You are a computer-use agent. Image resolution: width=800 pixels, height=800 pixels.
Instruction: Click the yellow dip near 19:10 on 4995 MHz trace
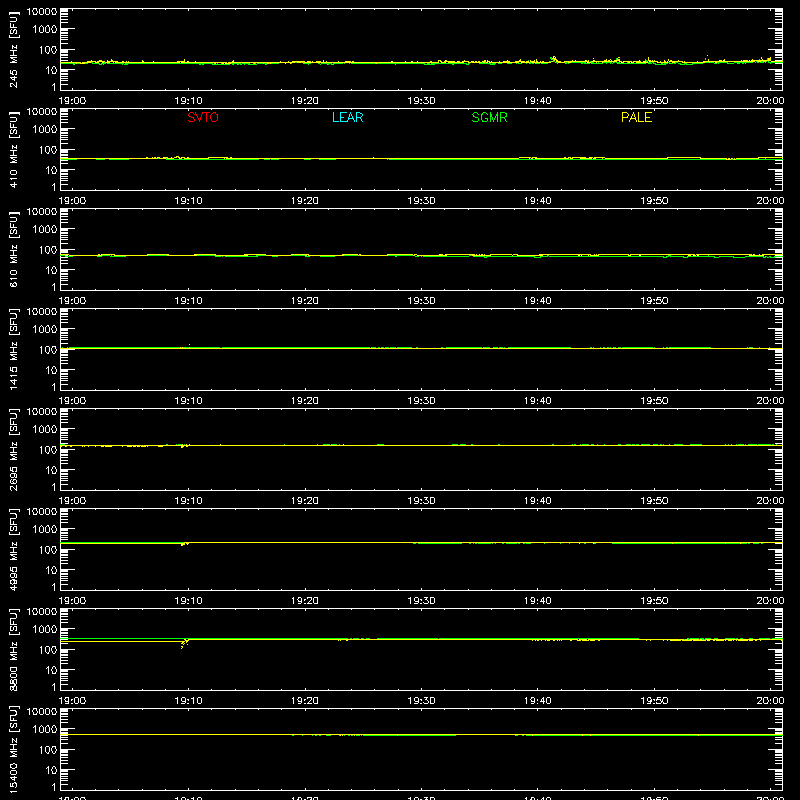coord(185,544)
